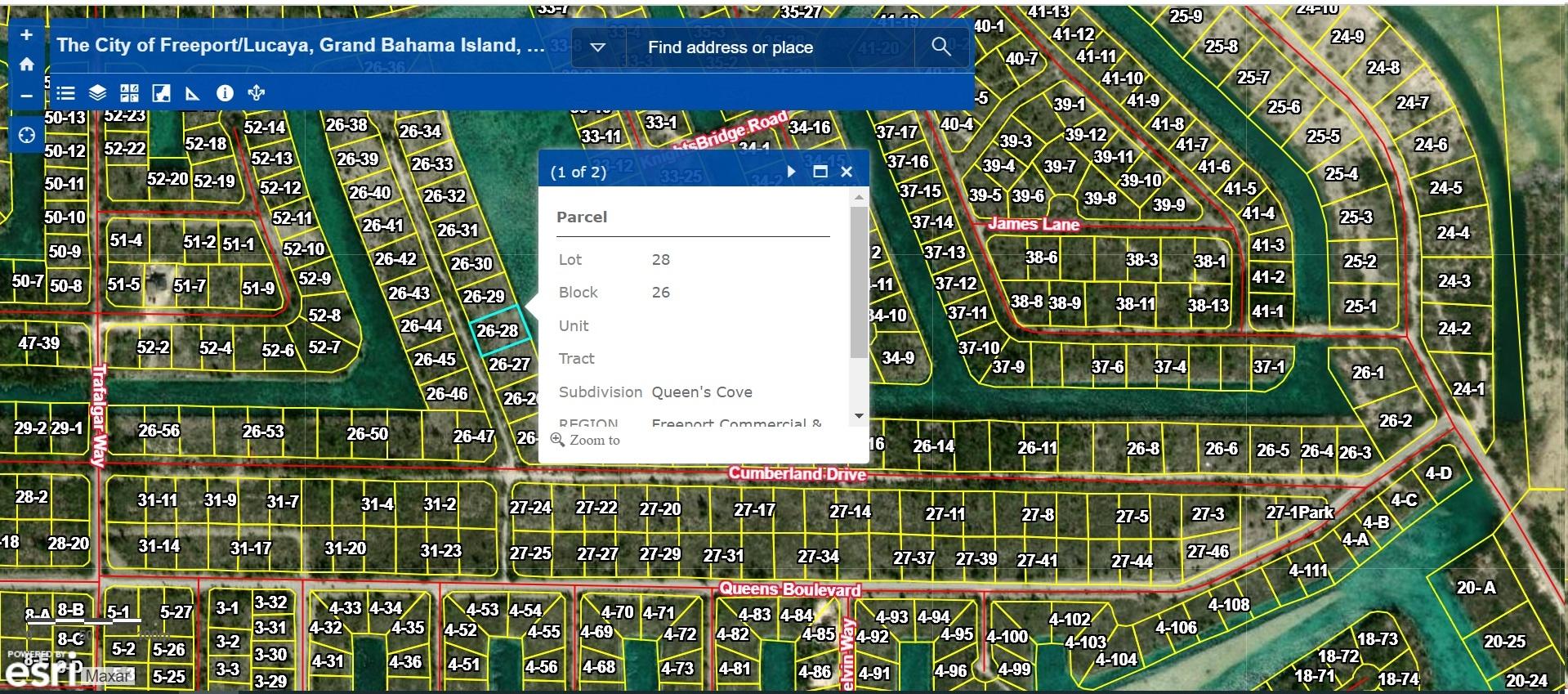1568x694 pixels.
Task: Show the Details info panel
Action: pos(225,93)
